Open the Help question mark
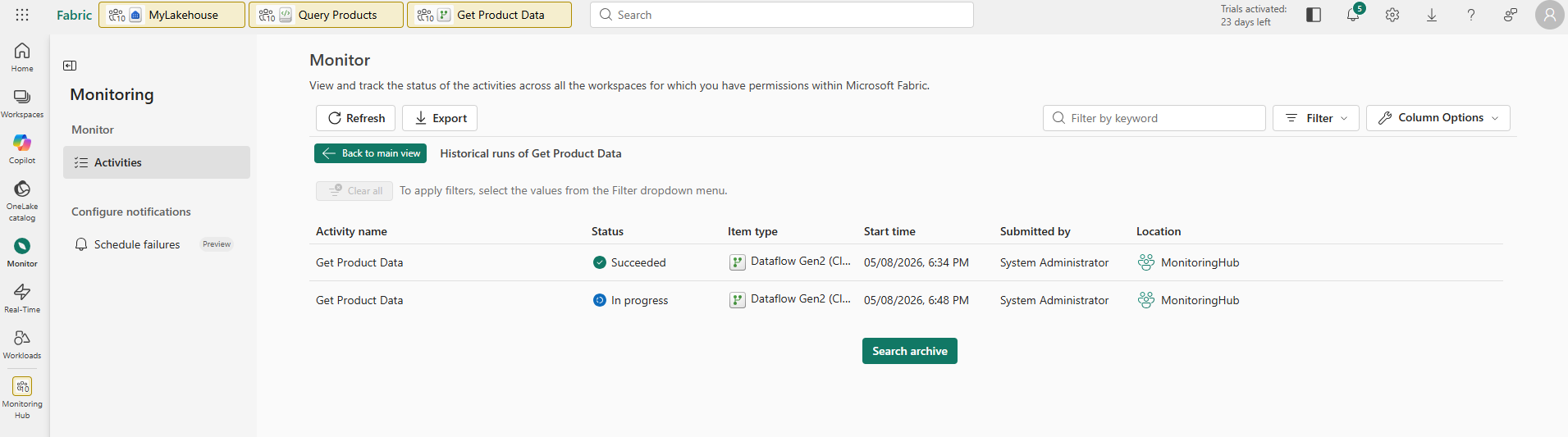The width and height of the screenshot is (1568, 437). coord(1471,15)
